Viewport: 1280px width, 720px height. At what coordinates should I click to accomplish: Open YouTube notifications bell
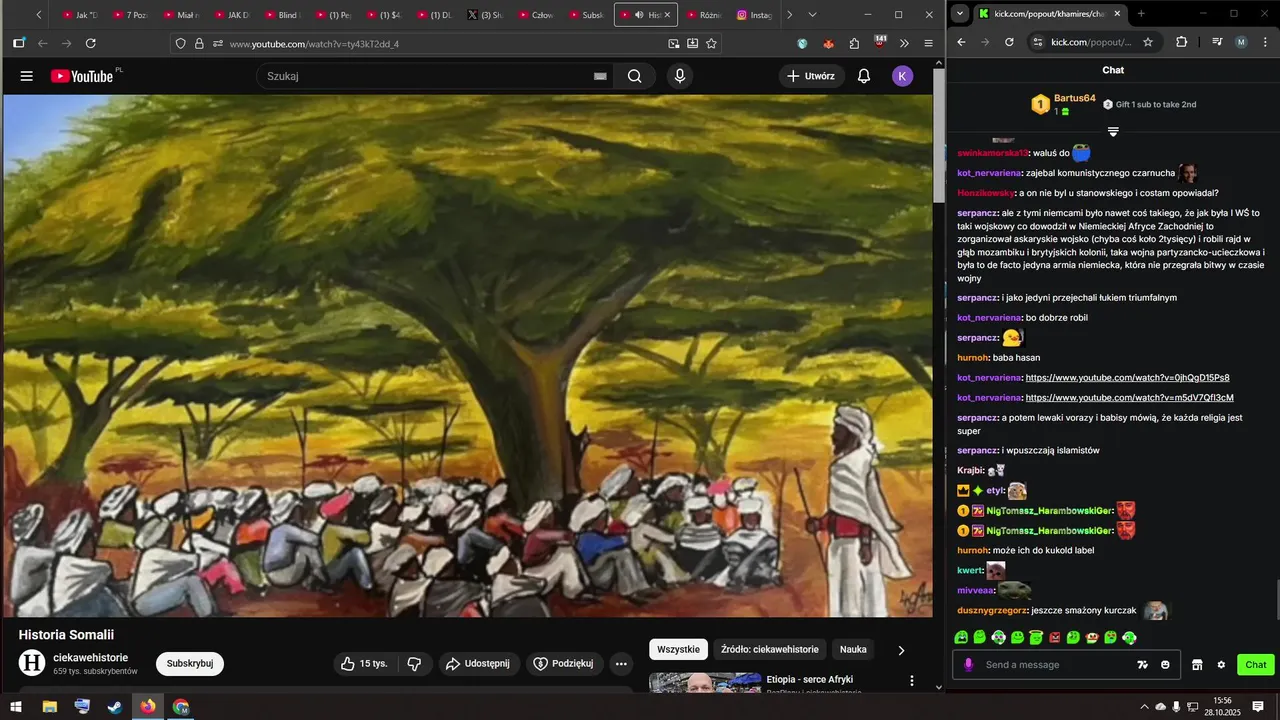point(864,76)
